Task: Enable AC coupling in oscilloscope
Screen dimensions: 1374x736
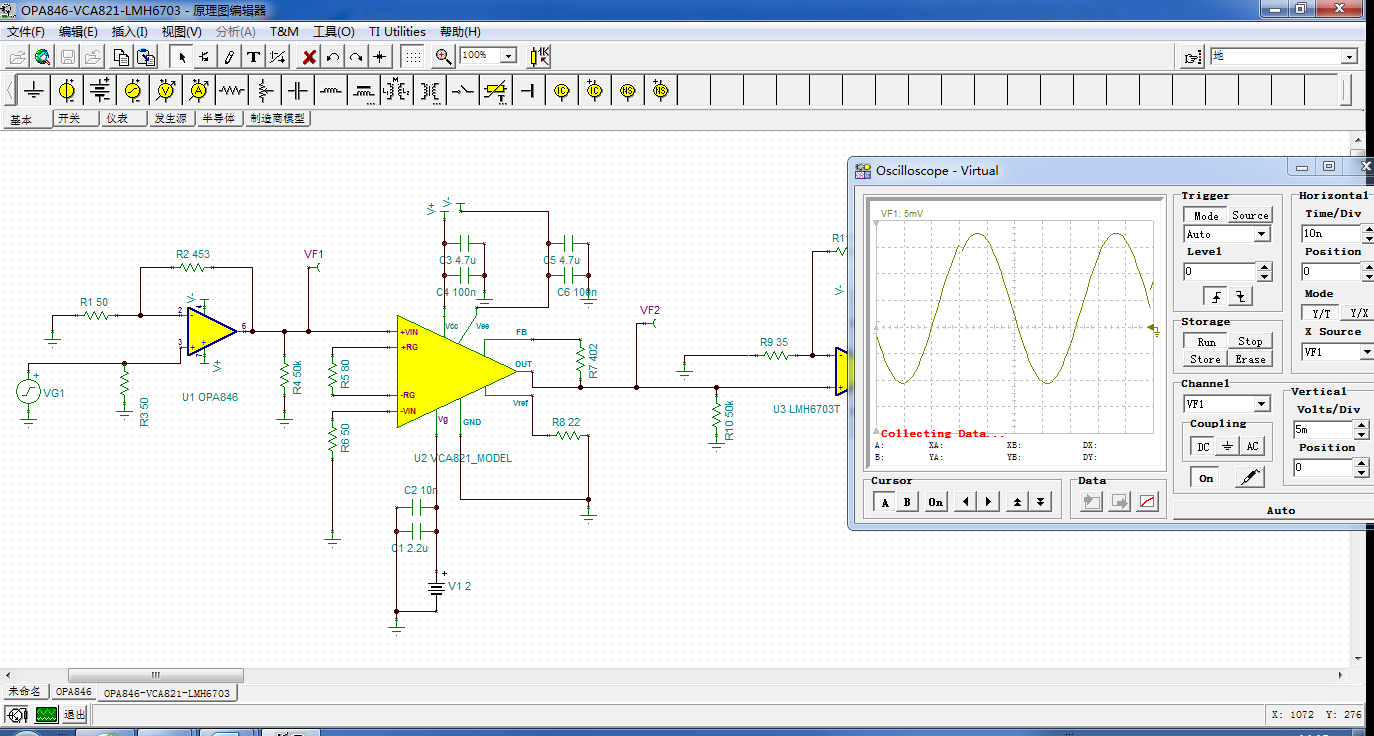Action: tap(1252, 447)
